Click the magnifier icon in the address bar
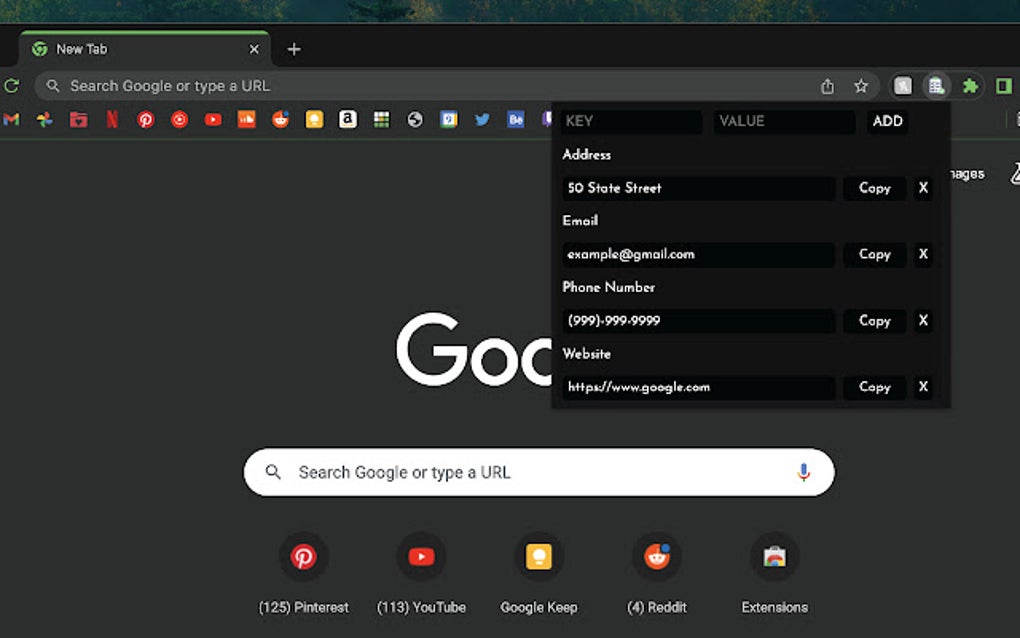The height and width of the screenshot is (638, 1020). pyautogui.click(x=53, y=86)
